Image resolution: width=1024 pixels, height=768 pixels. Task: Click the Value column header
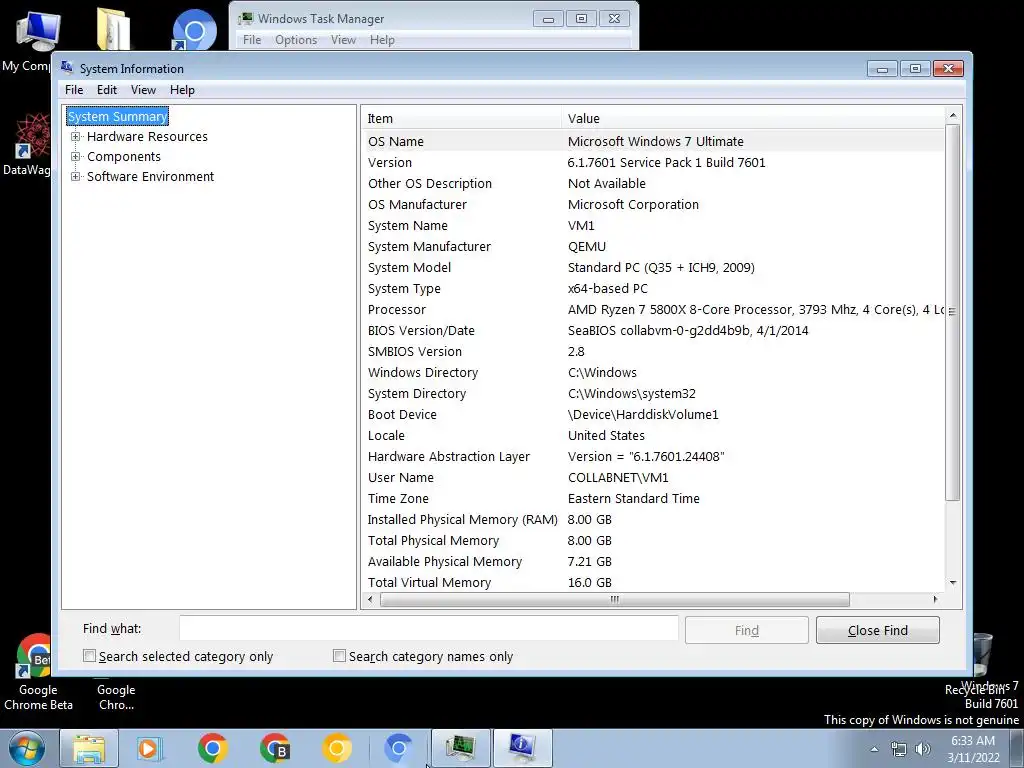753,118
